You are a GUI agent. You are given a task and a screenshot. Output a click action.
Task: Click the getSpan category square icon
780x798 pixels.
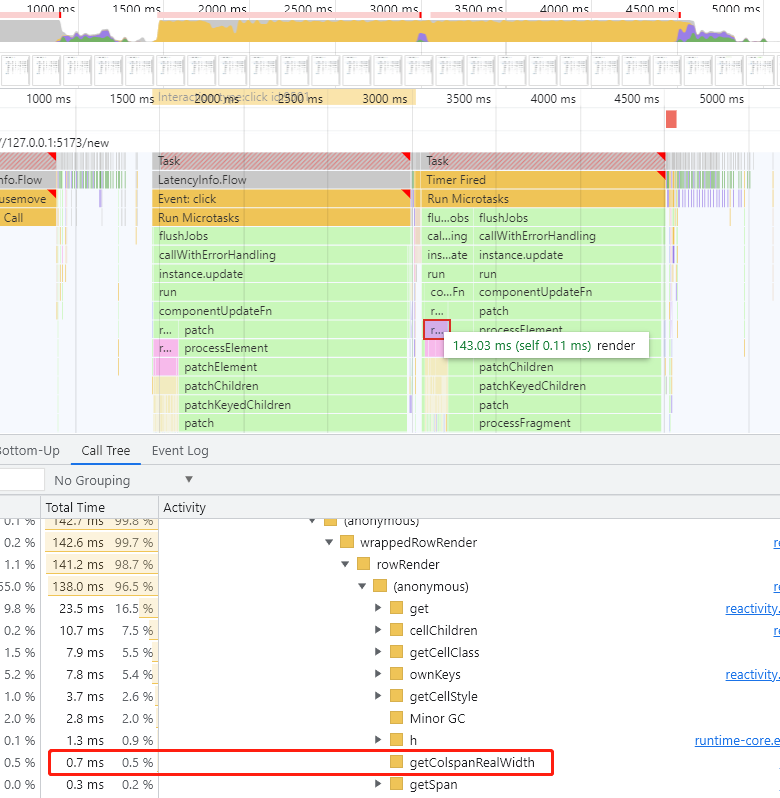(x=396, y=784)
